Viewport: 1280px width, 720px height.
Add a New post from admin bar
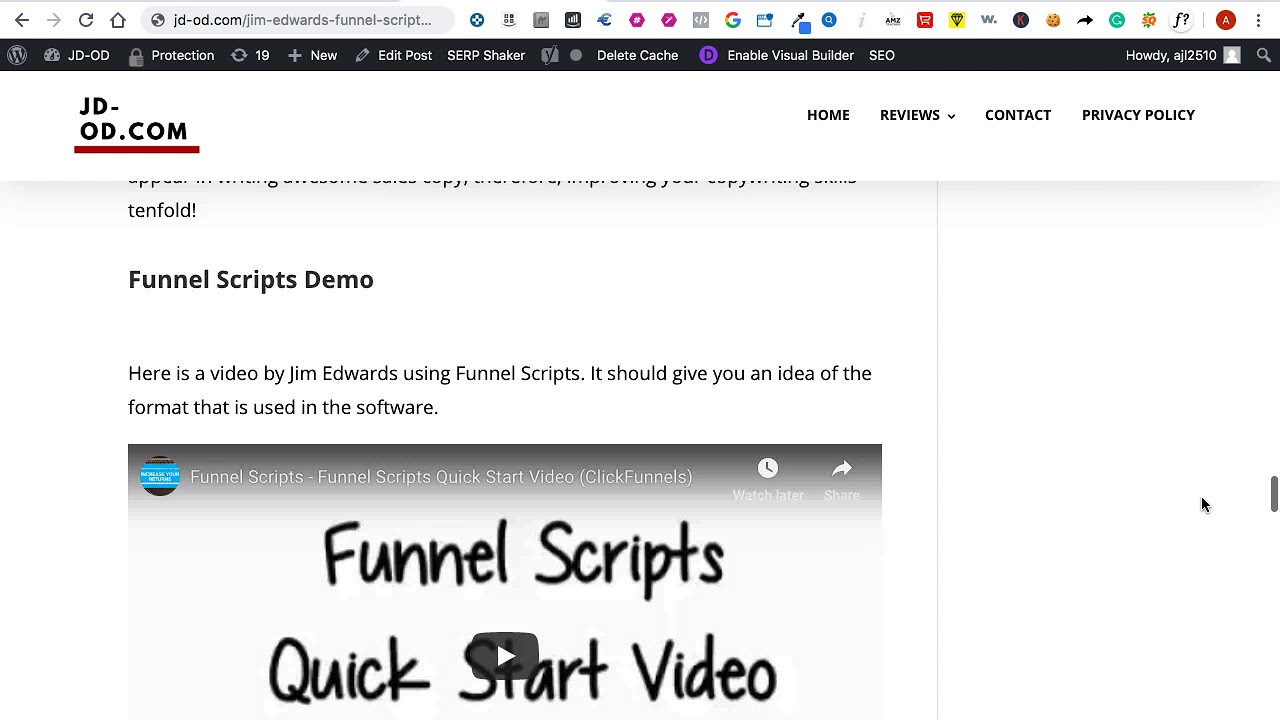(312, 55)
